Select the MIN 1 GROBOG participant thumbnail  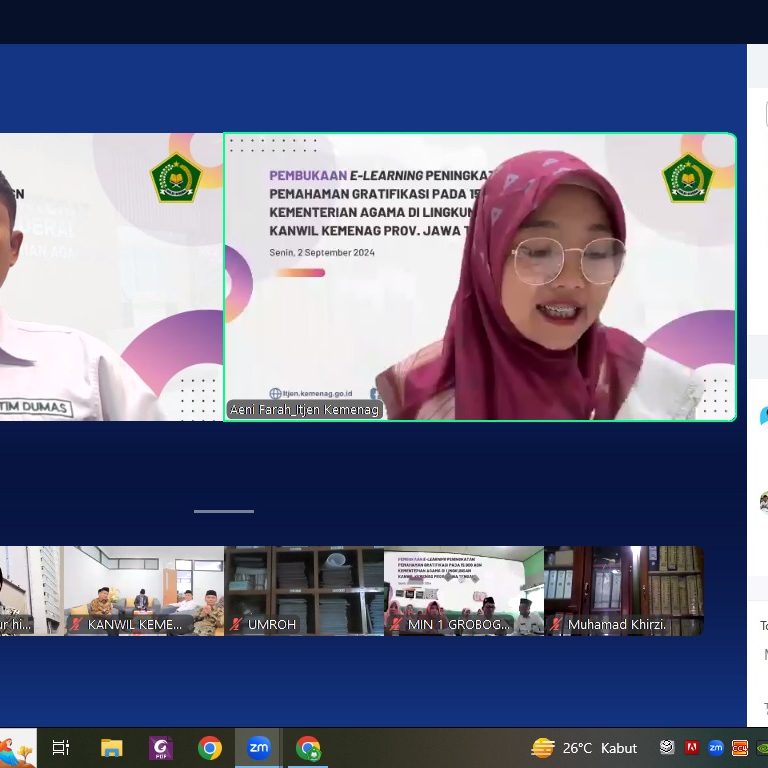click(x=464, y=591)
